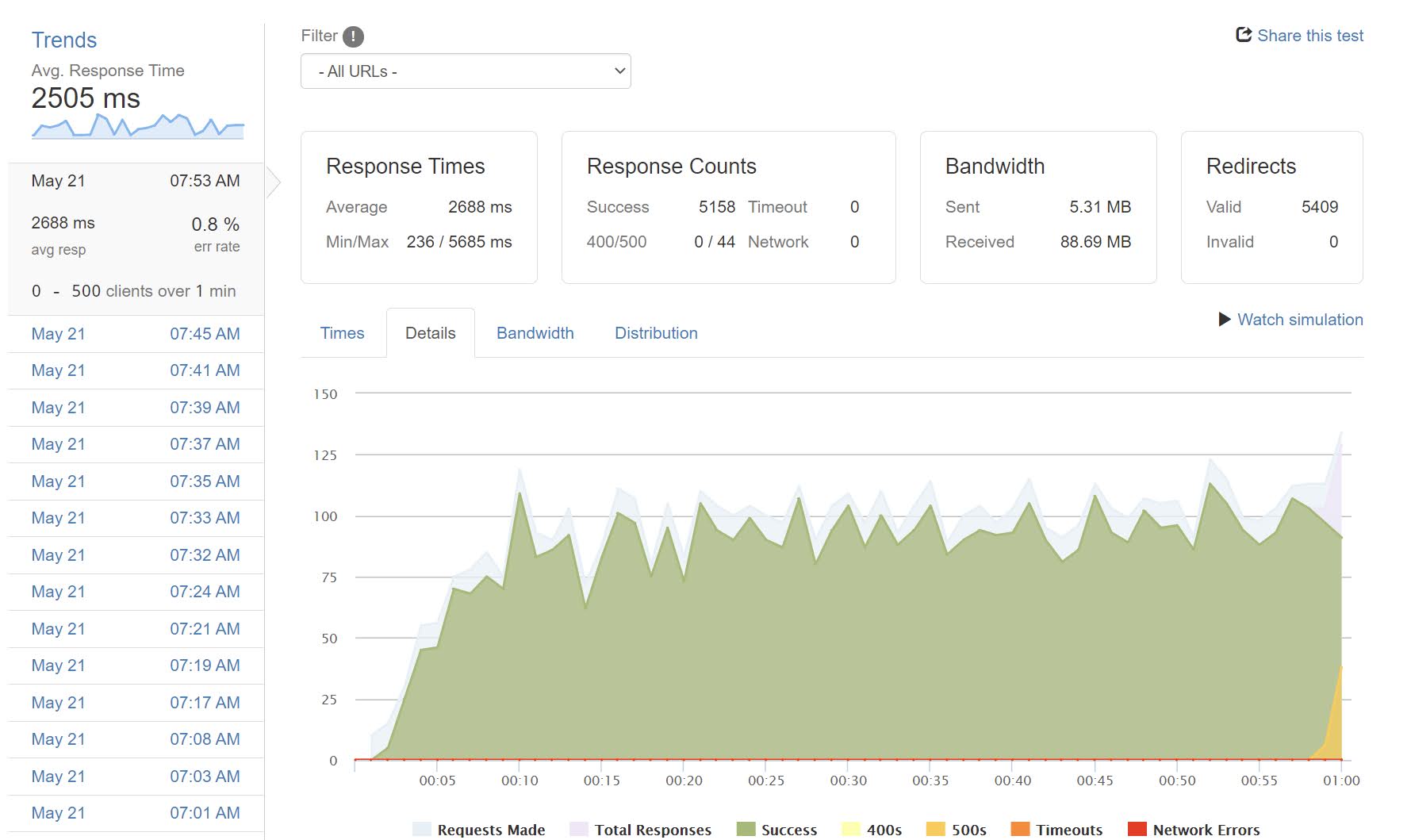This screenshot has width=1411, height=840.
Task: Click the Watch simulation link
Action: [x=1300, y=320]
